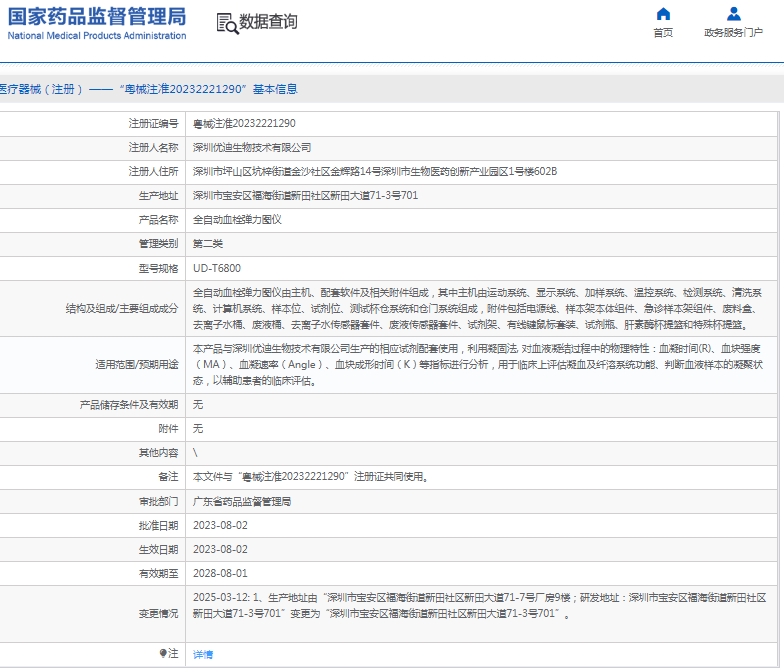The image size is (784, 672).
Task: Click the 批准日期 value 2023-08-02
Action: pos(220,525)
